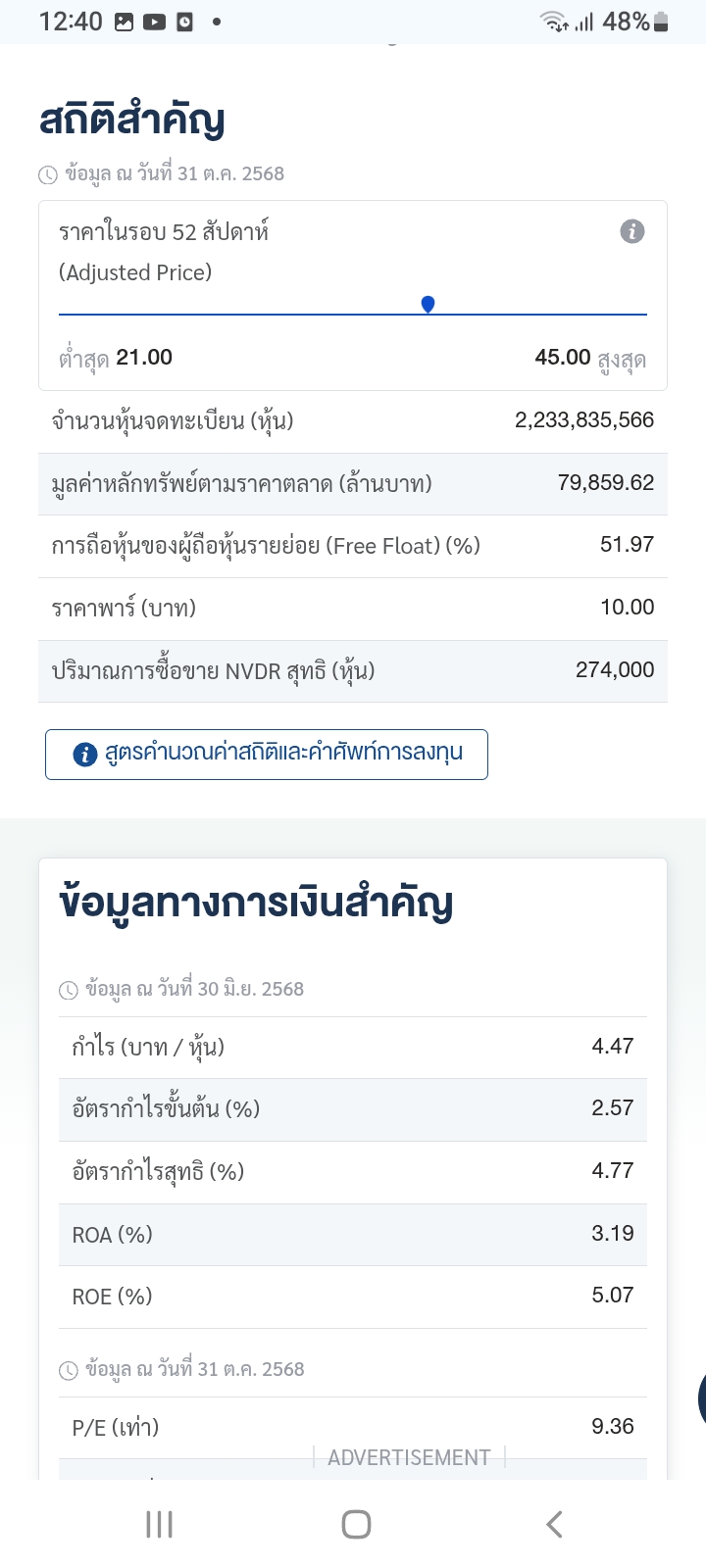The height and width of the screenshot is (1568, 706).
Task: Tap the info icon beside สูตรคำนวณค่าสถิติ text
Action: pos(85,754)
